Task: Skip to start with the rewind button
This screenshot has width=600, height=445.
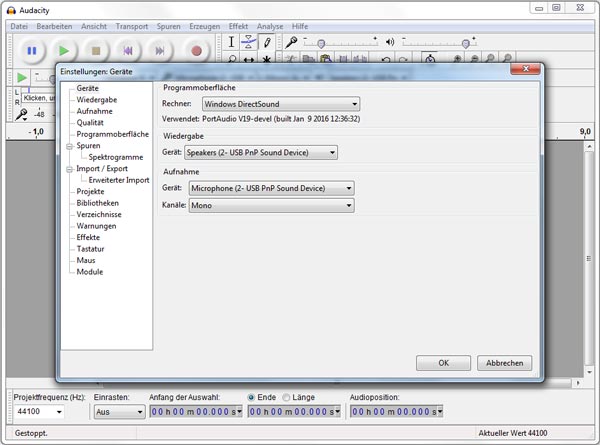Action: [128, 49]
